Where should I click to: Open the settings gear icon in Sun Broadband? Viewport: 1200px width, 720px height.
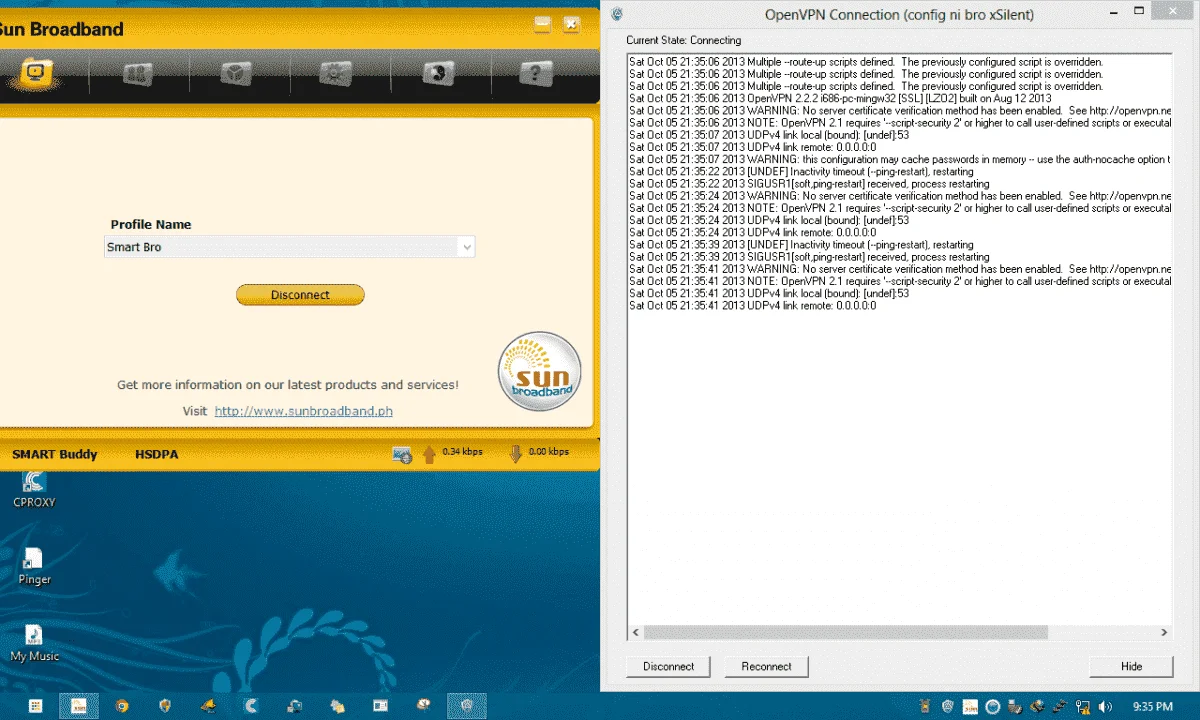336,73
